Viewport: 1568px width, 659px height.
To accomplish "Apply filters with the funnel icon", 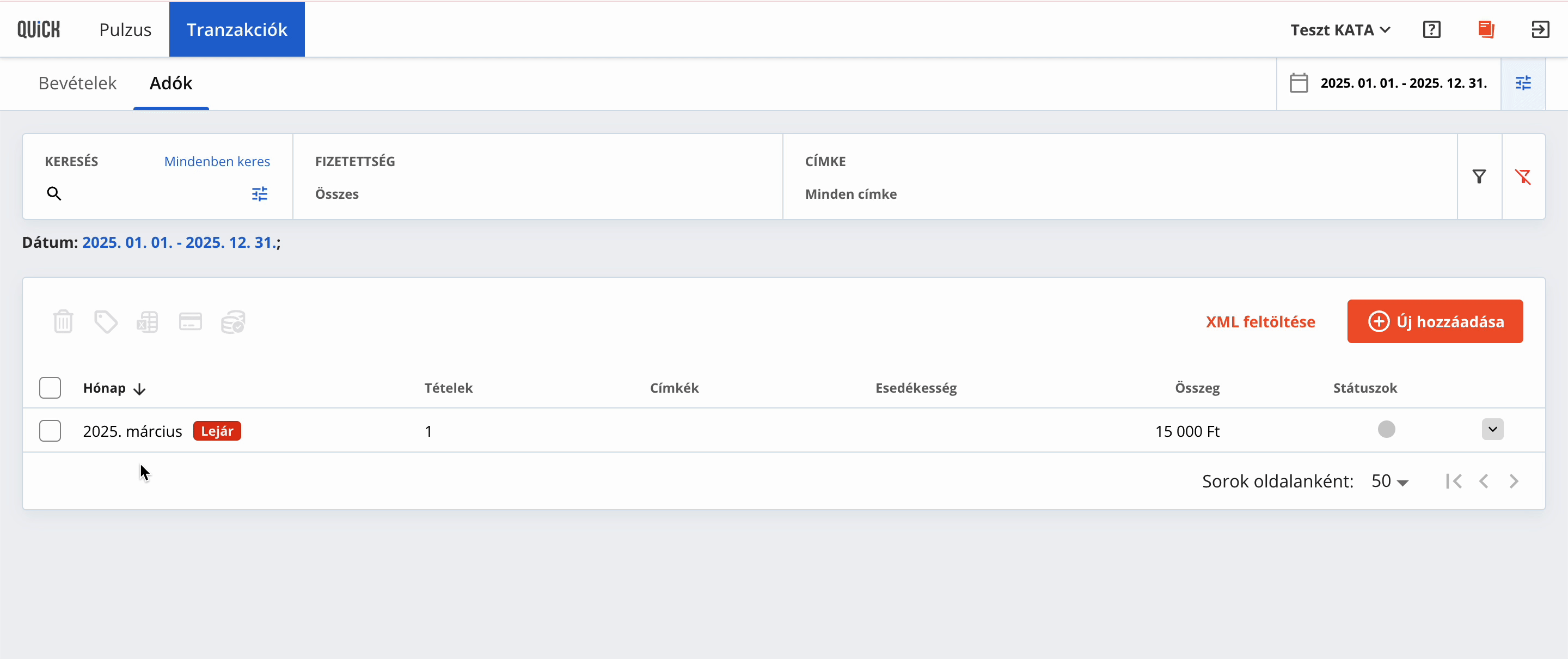I will click(x=1479, y=176).
